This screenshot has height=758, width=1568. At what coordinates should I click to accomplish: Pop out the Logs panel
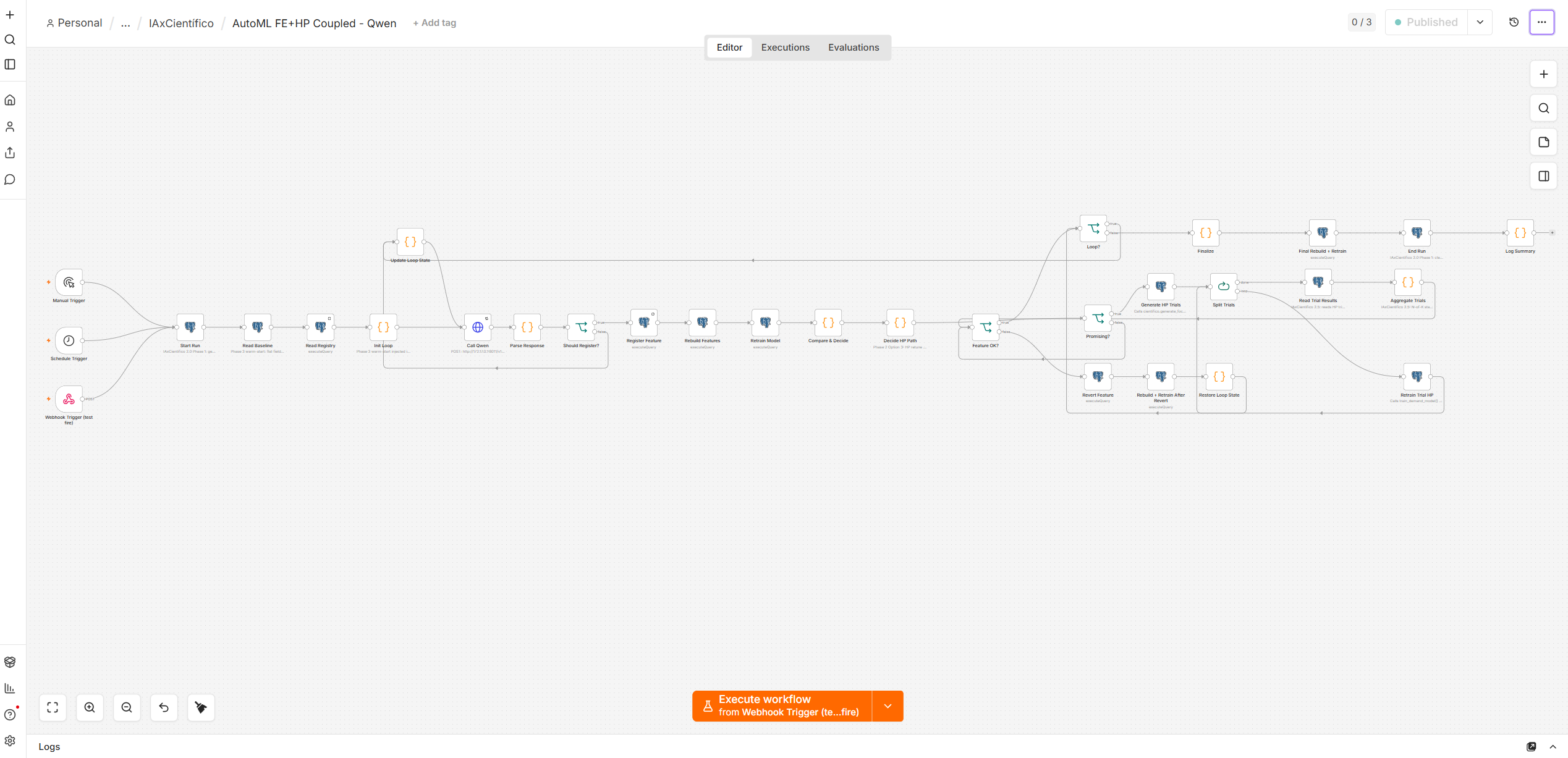[1532, 747]
